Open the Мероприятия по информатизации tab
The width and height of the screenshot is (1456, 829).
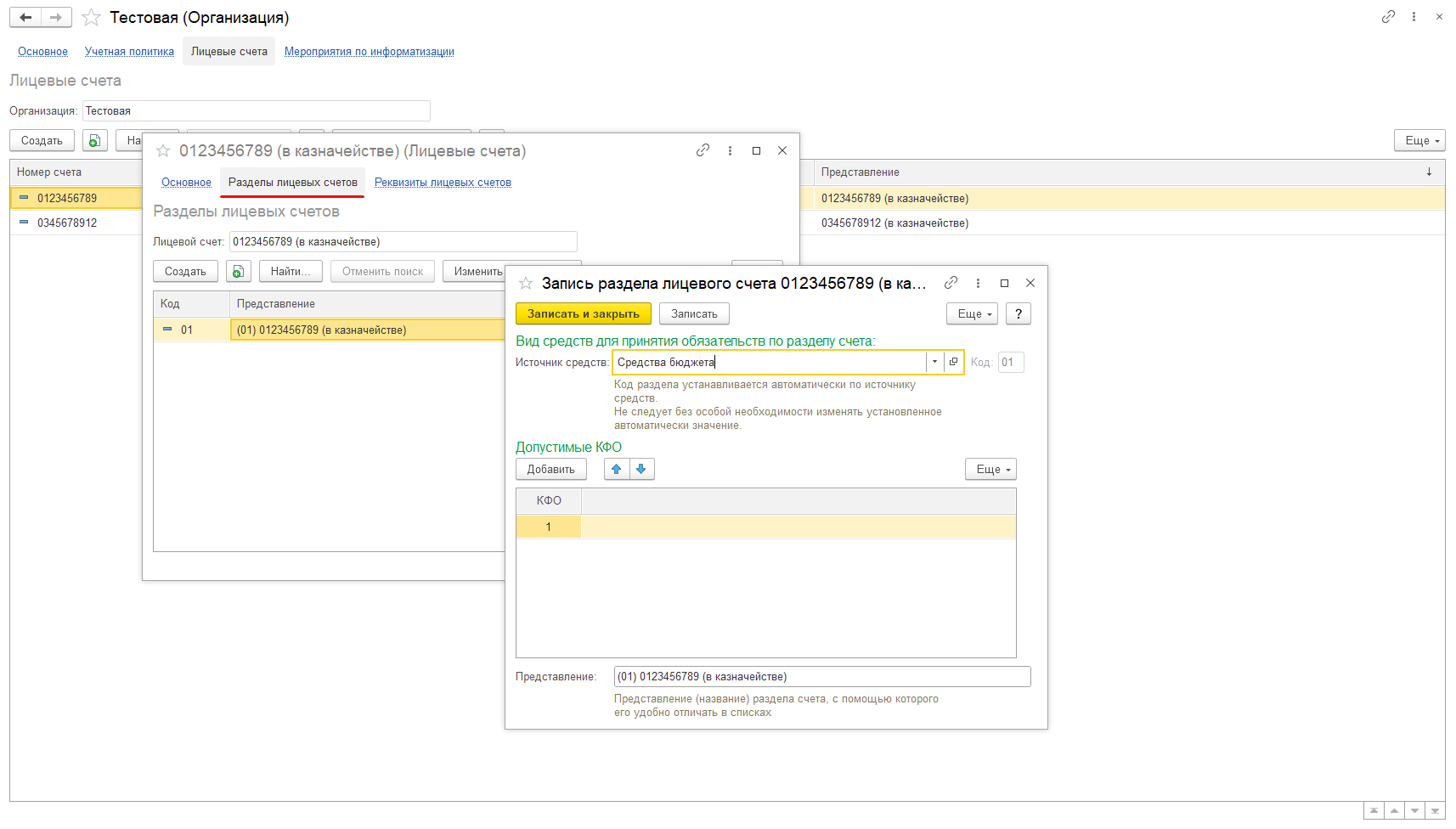click(x=370, y=52)
